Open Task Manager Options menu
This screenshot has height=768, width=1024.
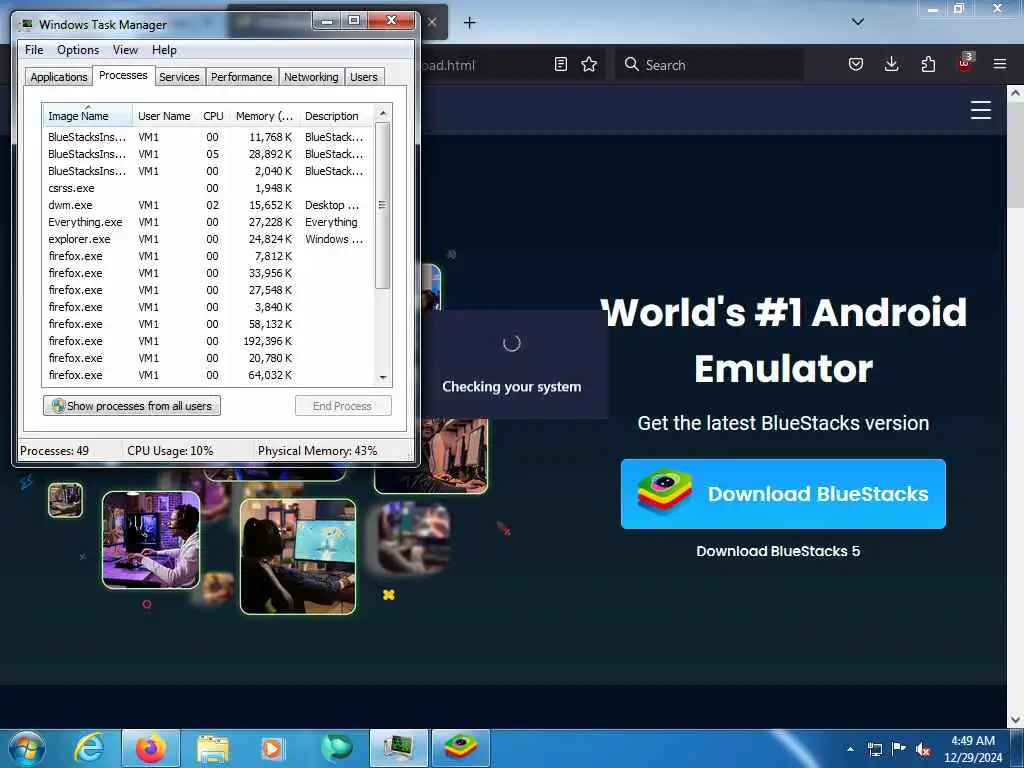(x=78, y=50)
